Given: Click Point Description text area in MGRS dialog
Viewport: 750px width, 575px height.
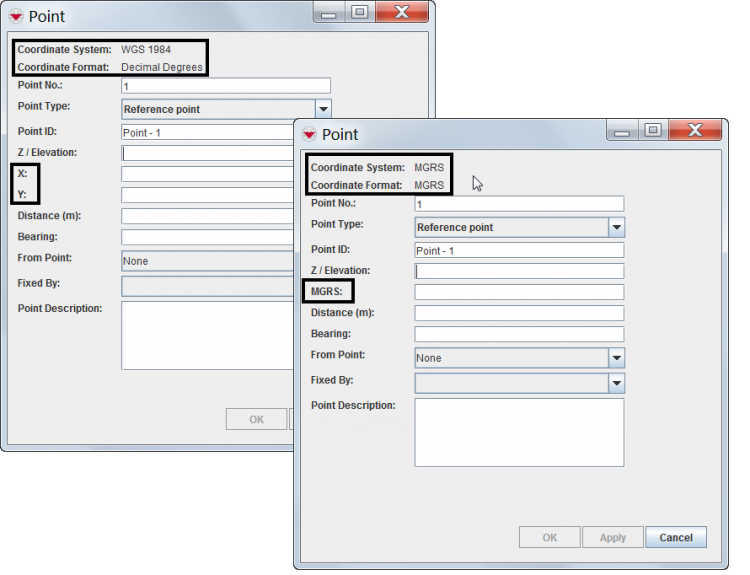Looking at the screenshot, I should tap(519, 432).
